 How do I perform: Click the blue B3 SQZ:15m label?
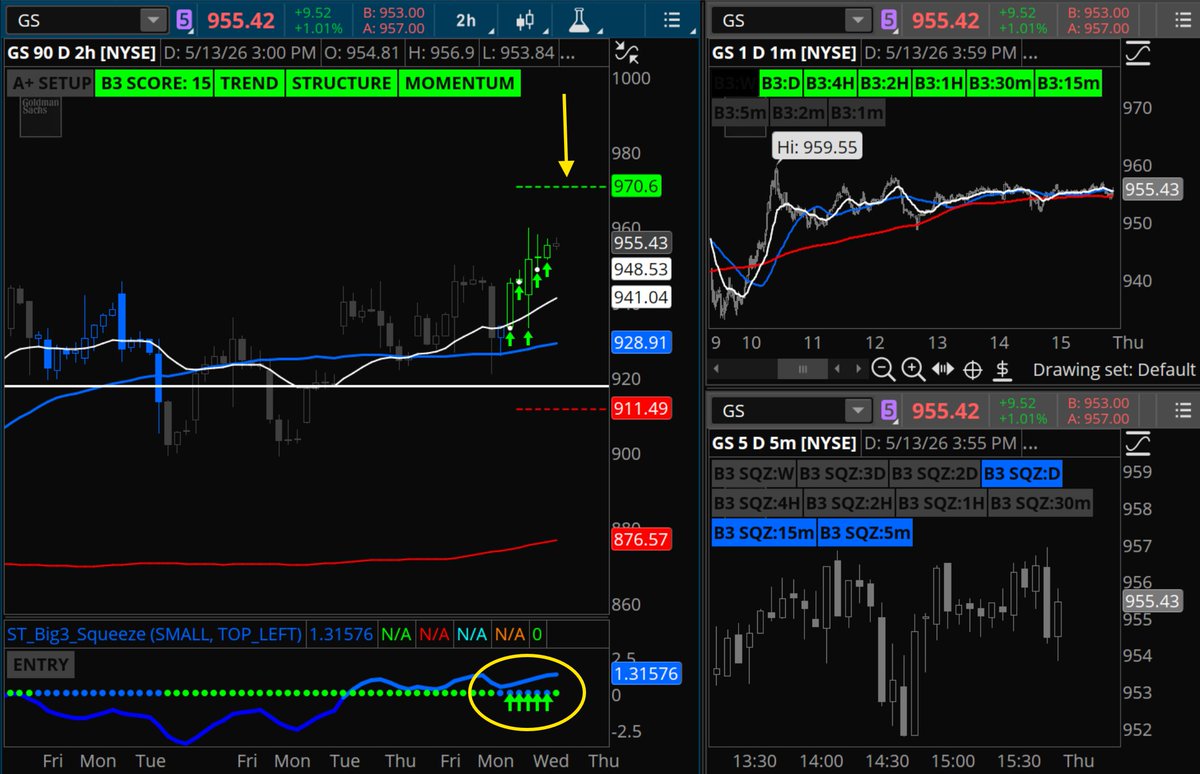[x=764, y=533]
